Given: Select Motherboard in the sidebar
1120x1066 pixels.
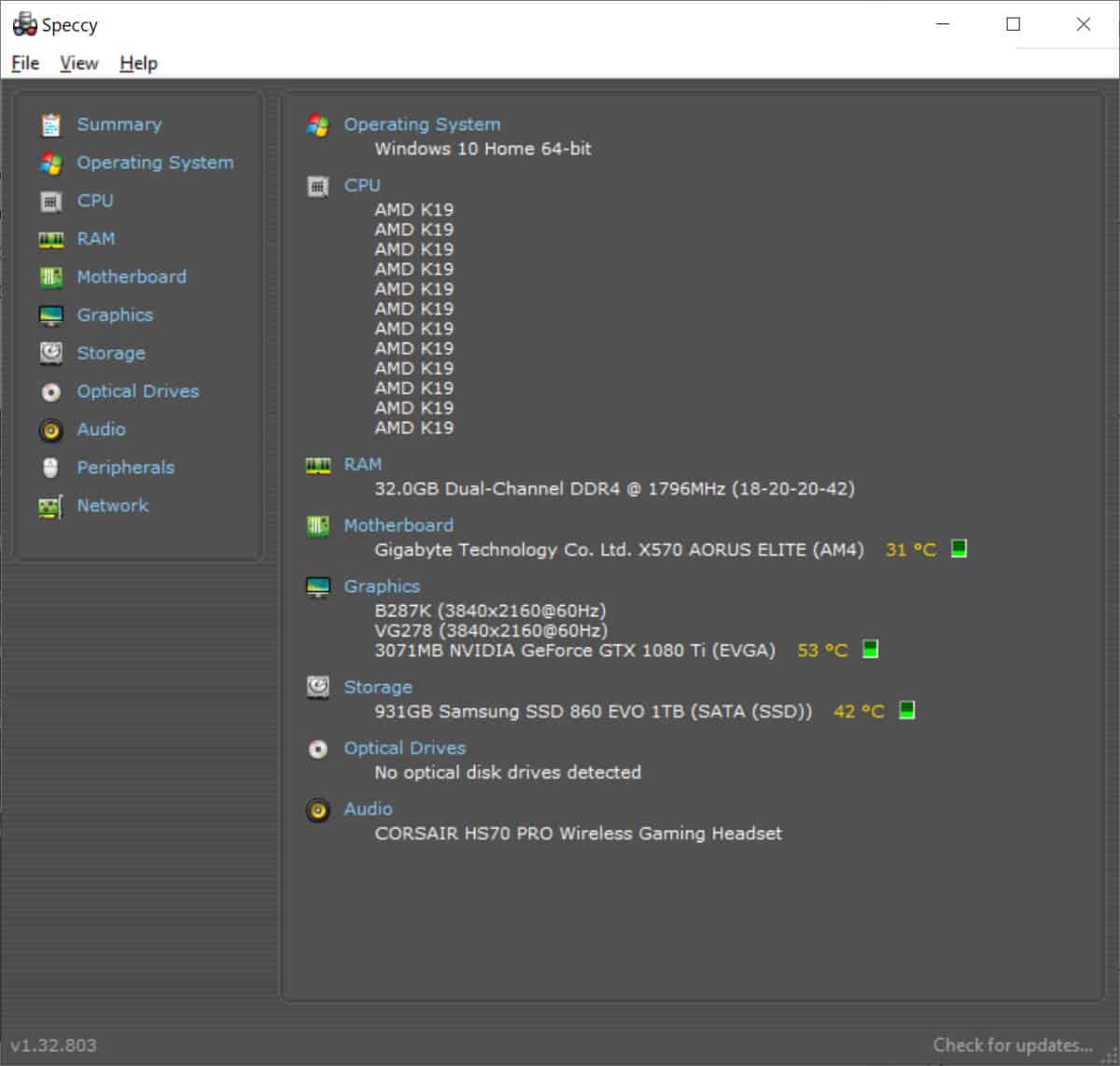Looking at the screenshot, I should click(x=132, y=277).
